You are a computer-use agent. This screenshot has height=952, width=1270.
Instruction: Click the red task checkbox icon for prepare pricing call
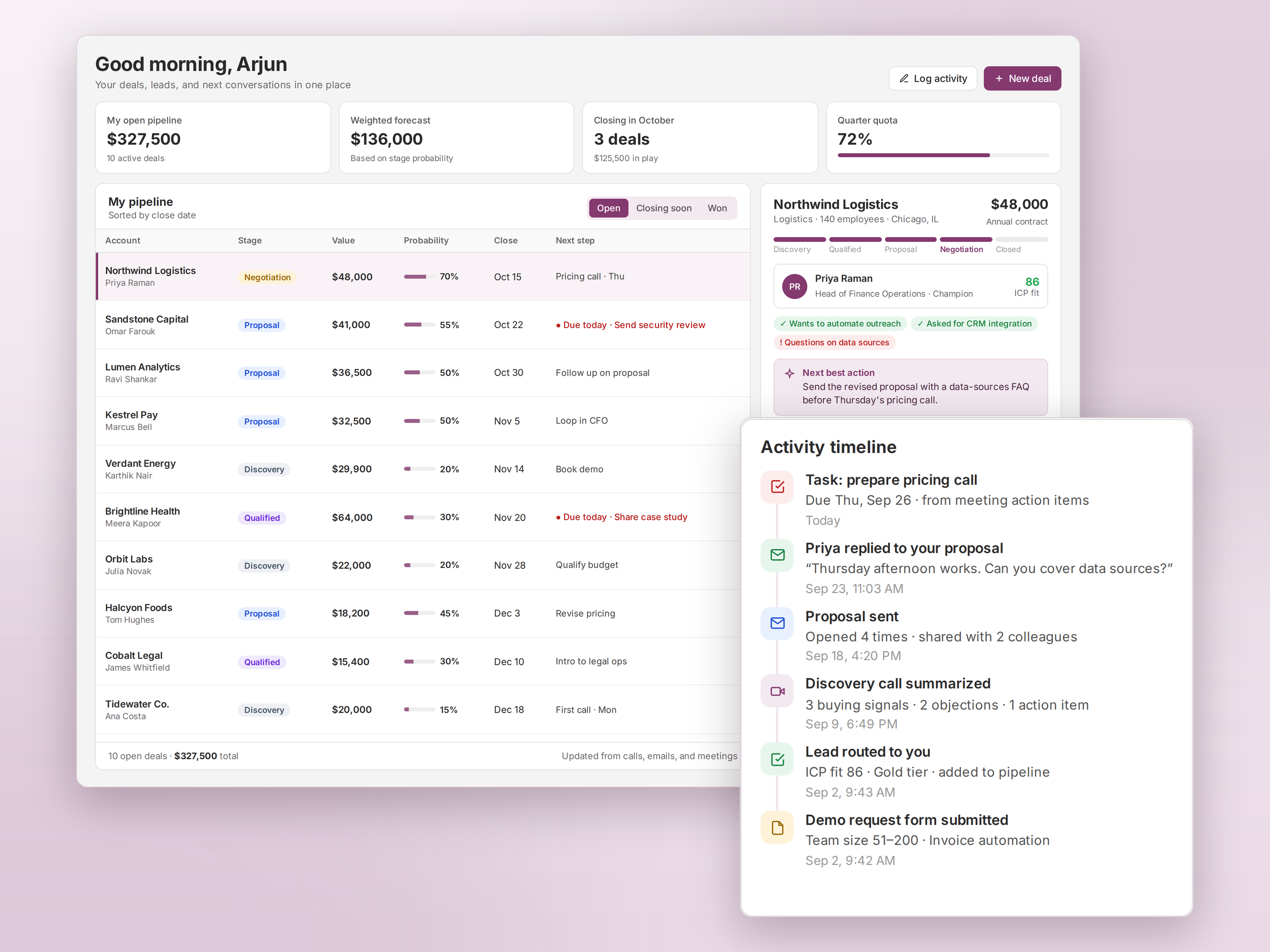point(777,487)
